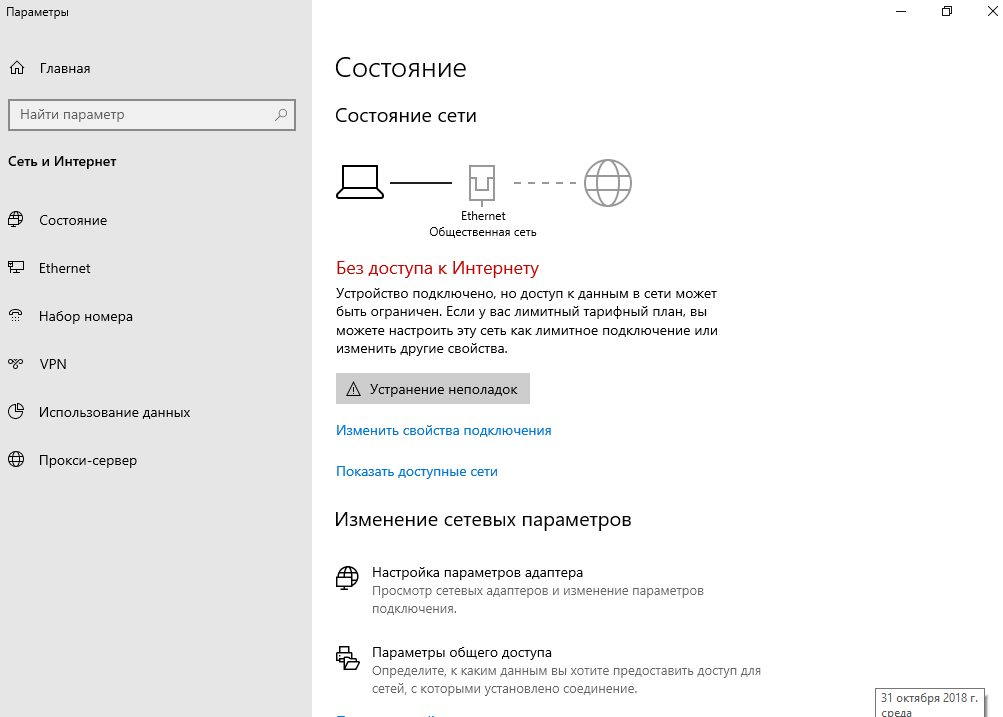Minimize the Параметры window
The width and height of the screenshot is (1003, 717).
(x=901, y=12)
